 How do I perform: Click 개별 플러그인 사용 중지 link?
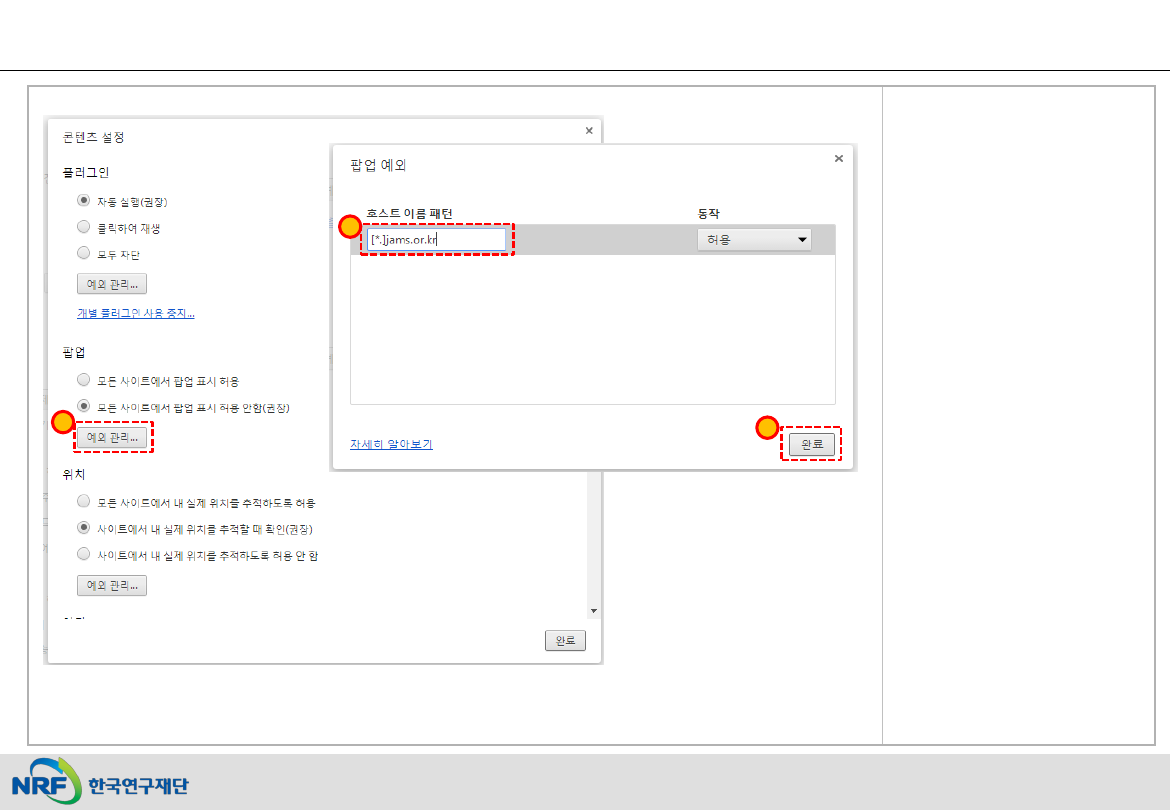(136, 314)
